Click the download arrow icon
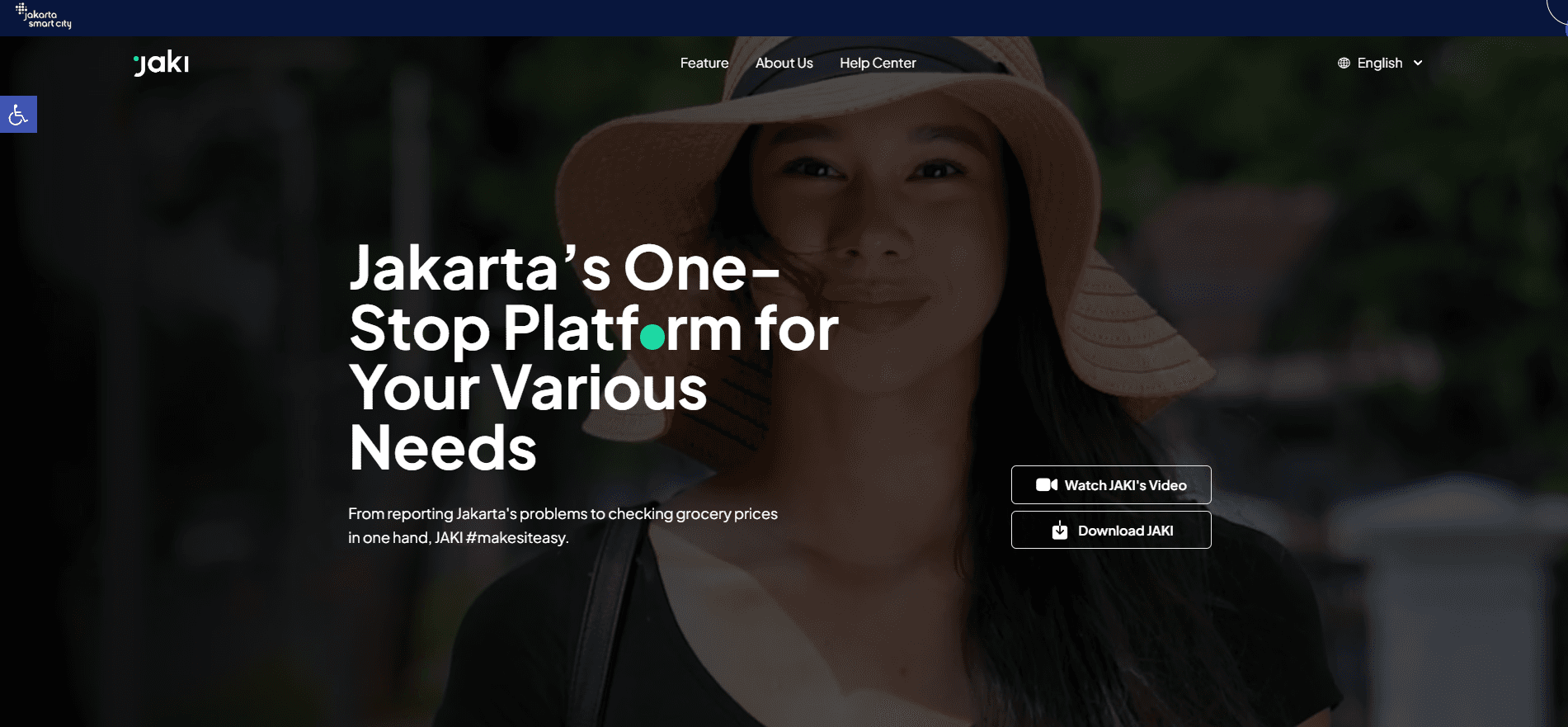This screenshot has width=1568, height=727. (x=1060, y=530)
